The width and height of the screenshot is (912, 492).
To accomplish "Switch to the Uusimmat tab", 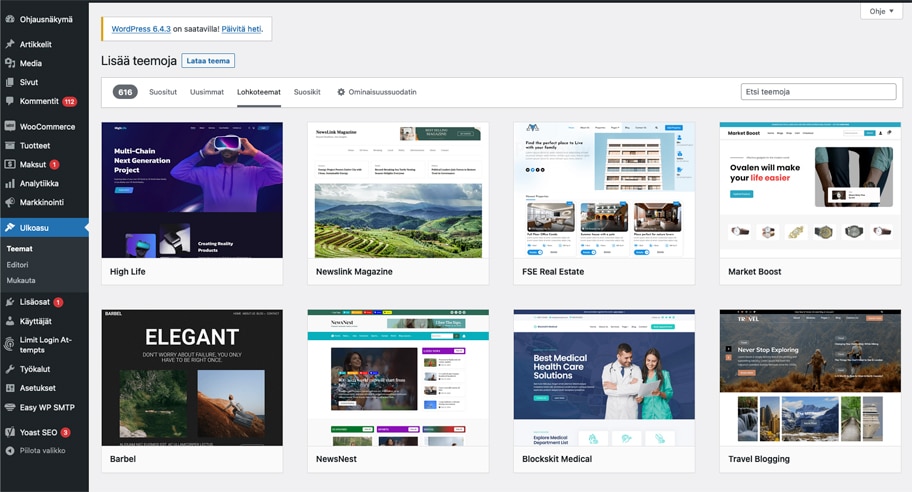I will 207,92.
